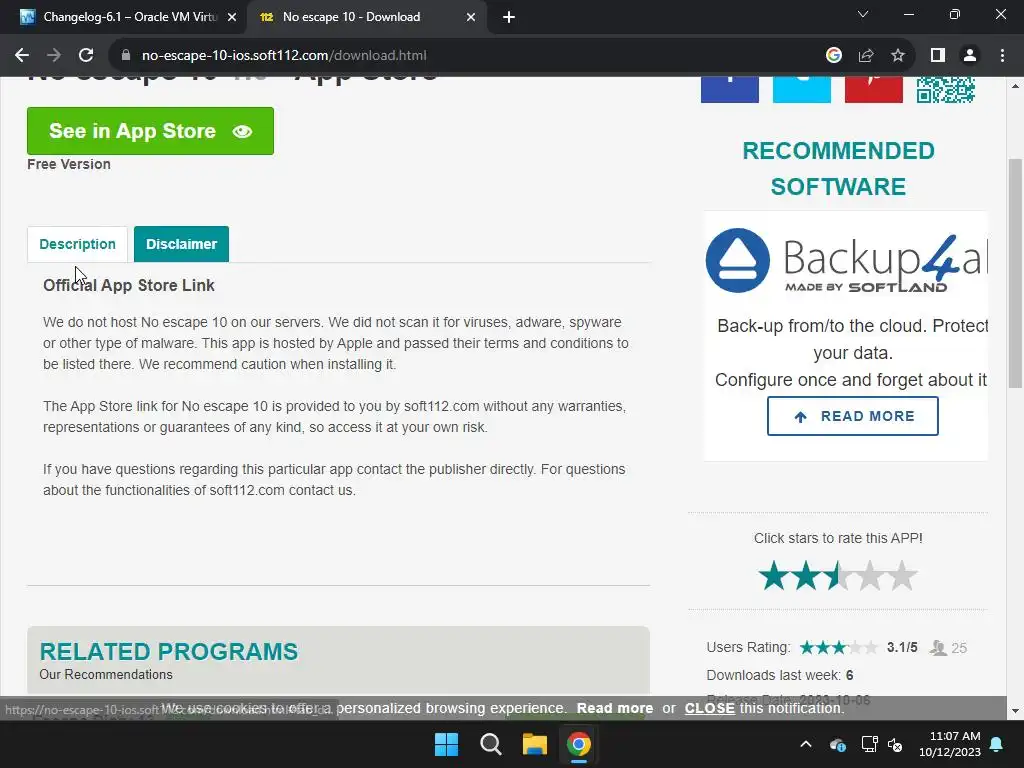Click the padlock site info icon
Screen dimensions: 1024x768
coord(125,56)
